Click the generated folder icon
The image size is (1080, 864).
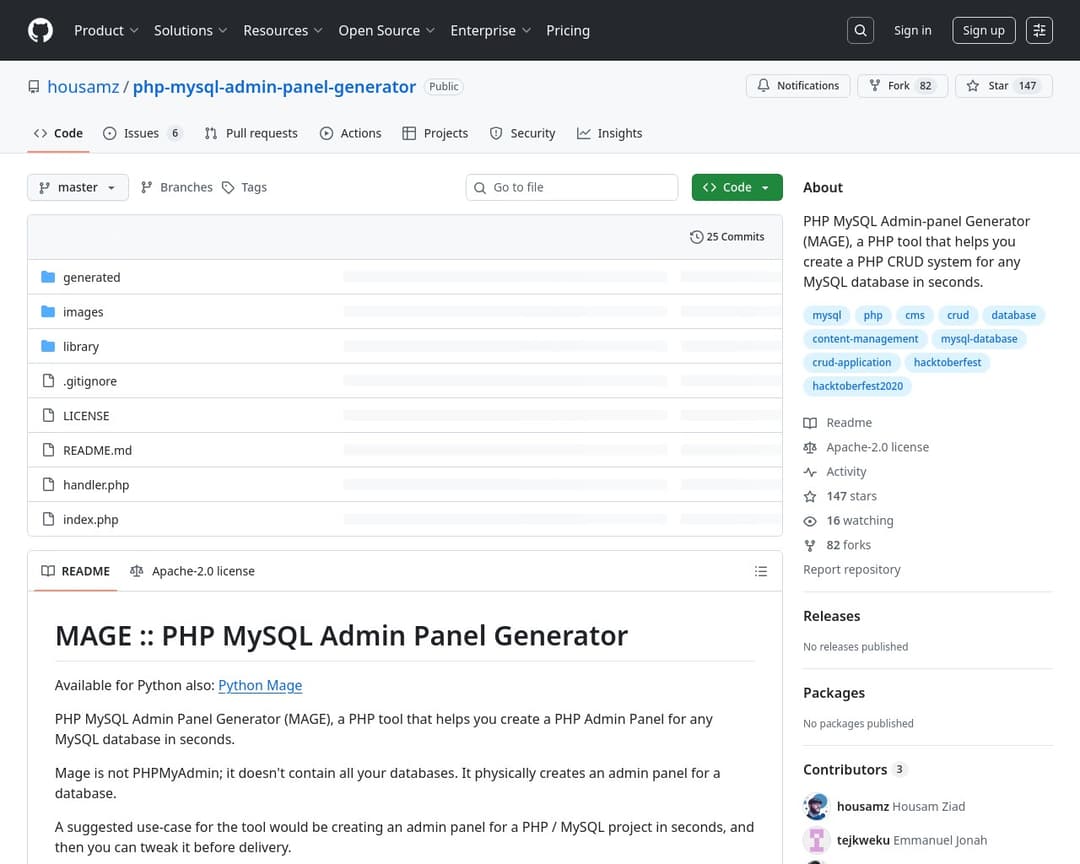[48, 277]
